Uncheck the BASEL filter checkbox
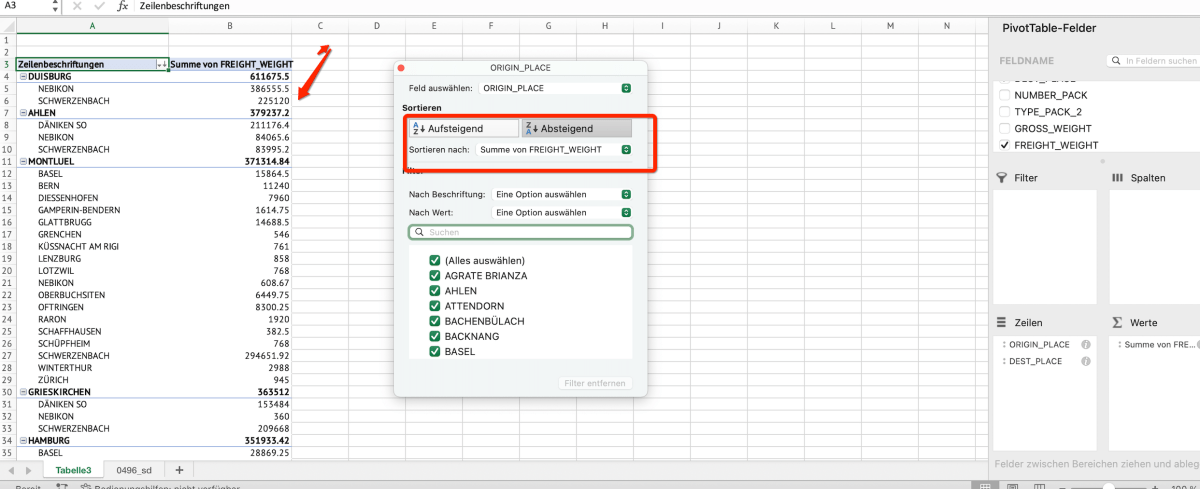This screenshot has height=489, width=1200. click(435, 352)
